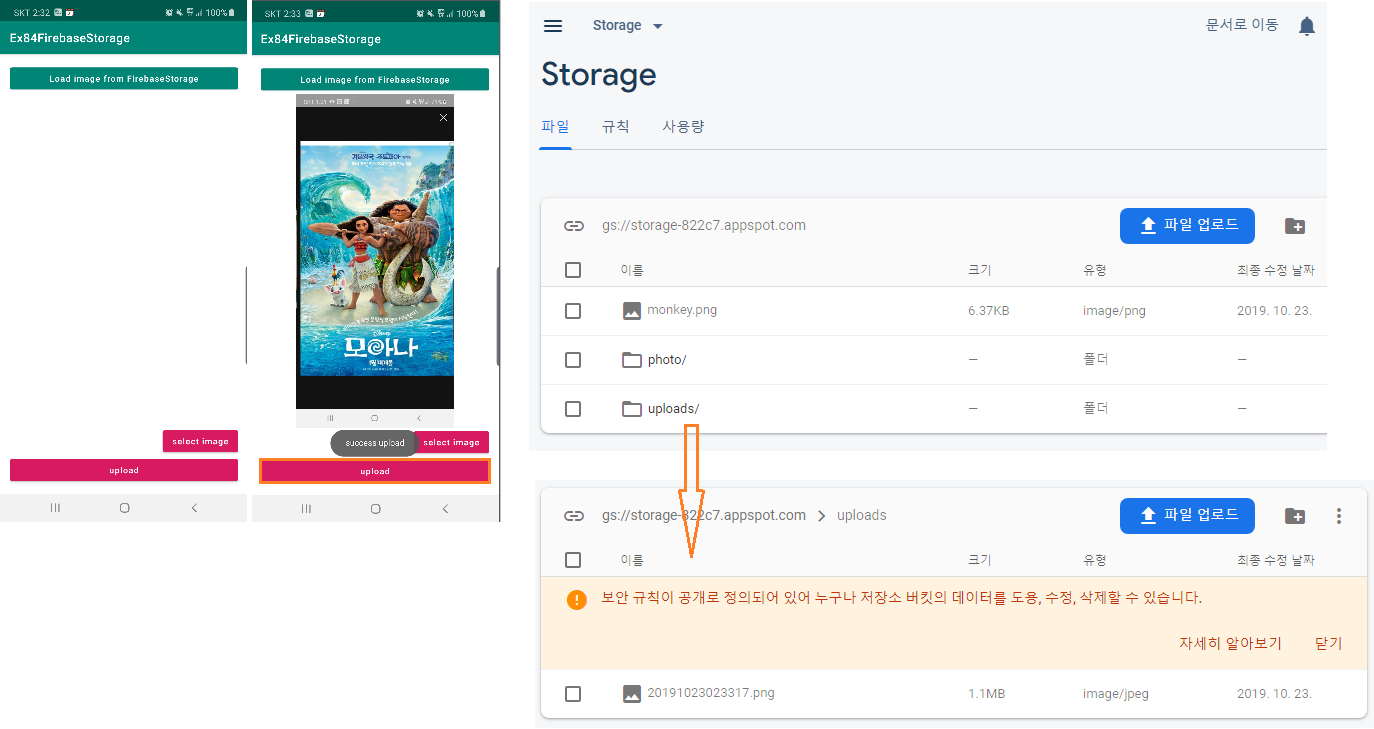This screenshot has width=1374, height=729.
Task: Check the monkey.png row checkbox
Action: [x=573, y=311]
